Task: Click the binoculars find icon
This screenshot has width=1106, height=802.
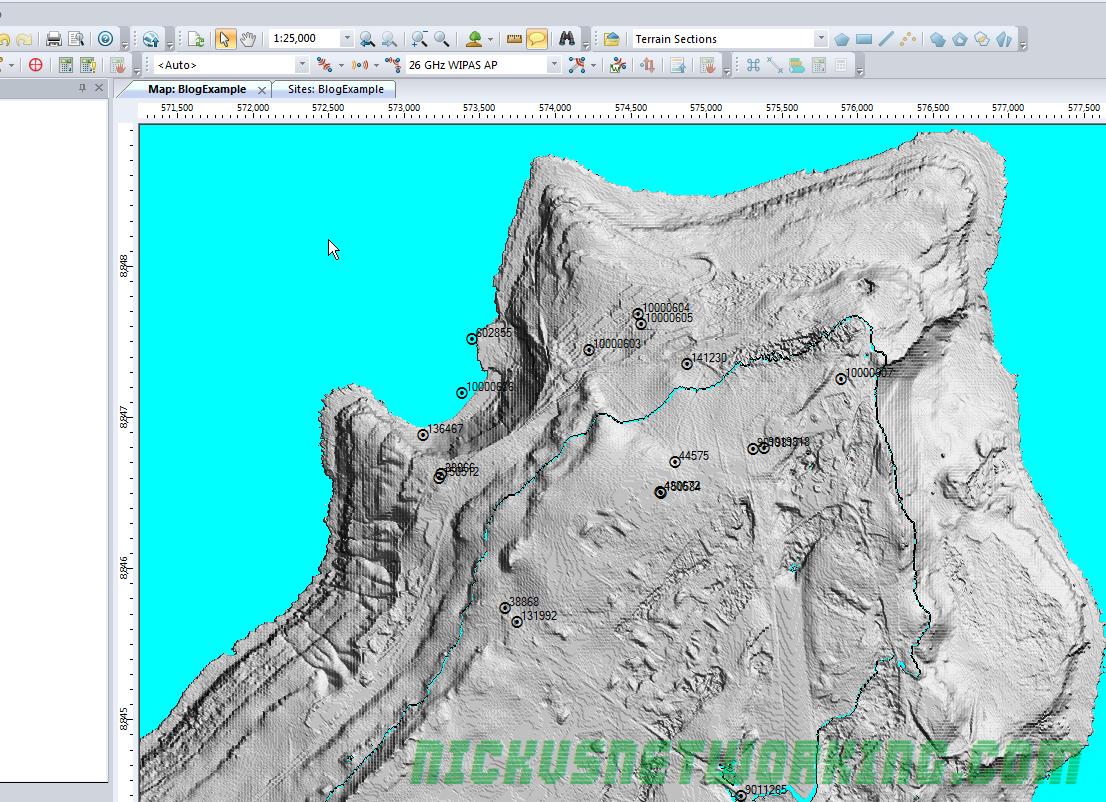Action: coord(567,39)
